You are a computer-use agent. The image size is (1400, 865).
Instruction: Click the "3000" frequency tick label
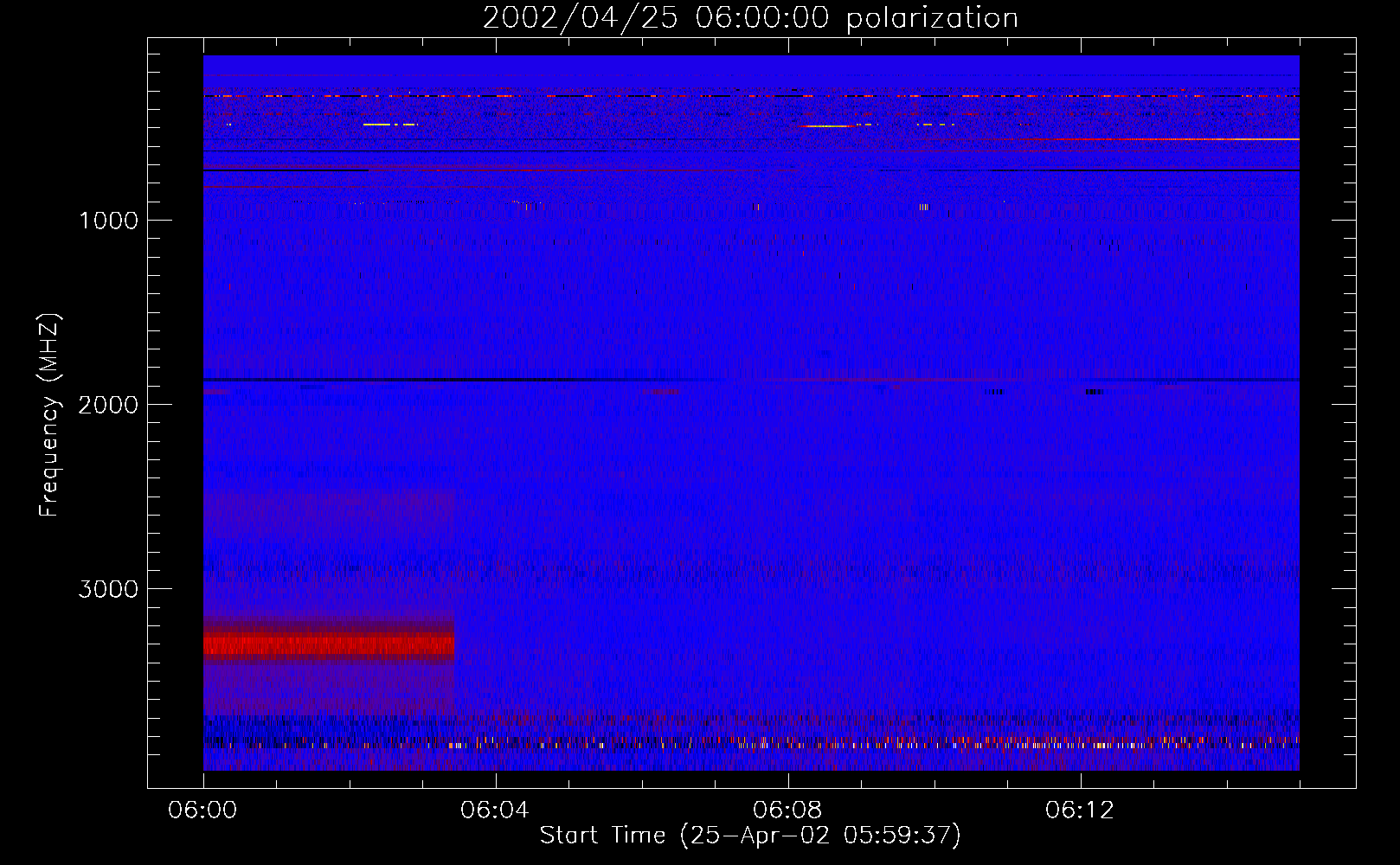click(x=108, y=589)
